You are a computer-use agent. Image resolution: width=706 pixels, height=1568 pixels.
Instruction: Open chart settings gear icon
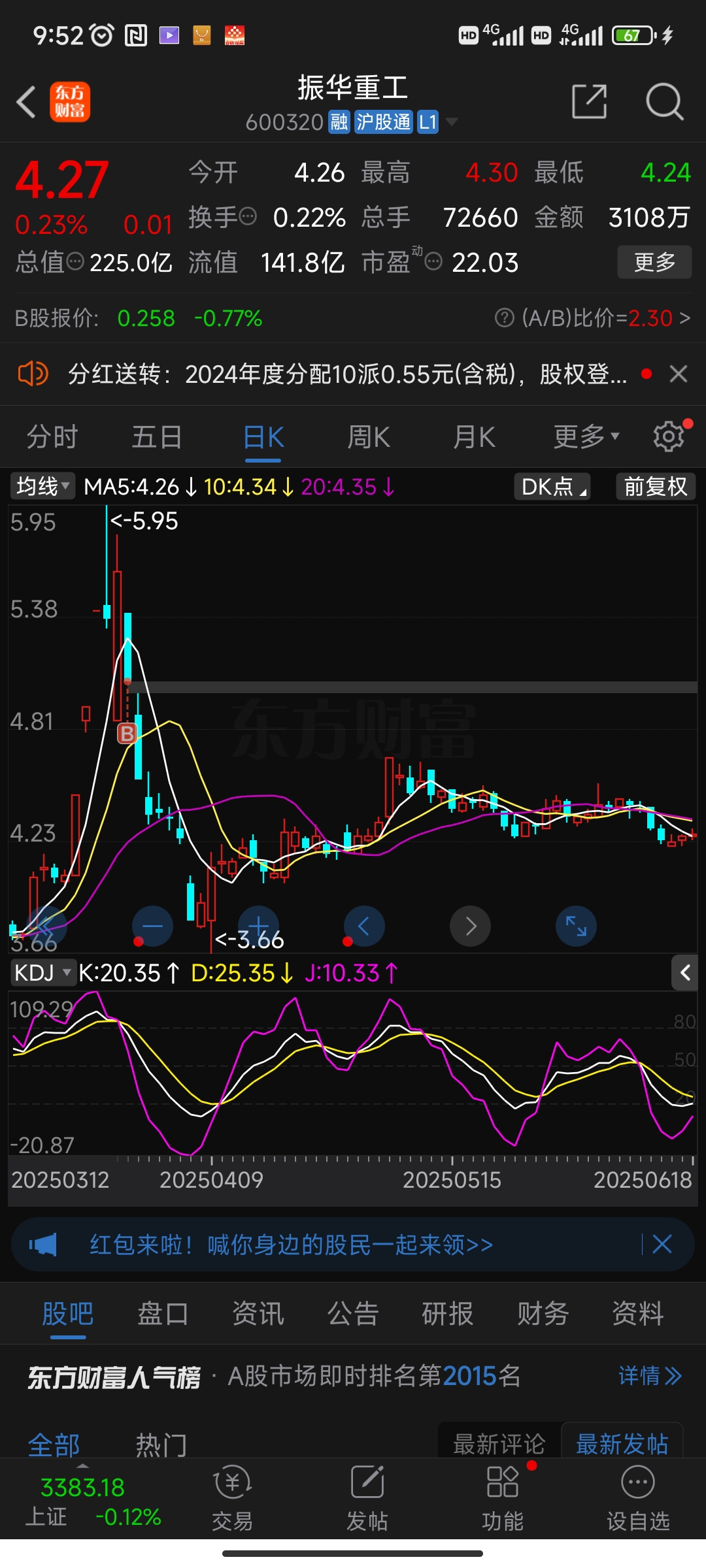click(669, 436)
